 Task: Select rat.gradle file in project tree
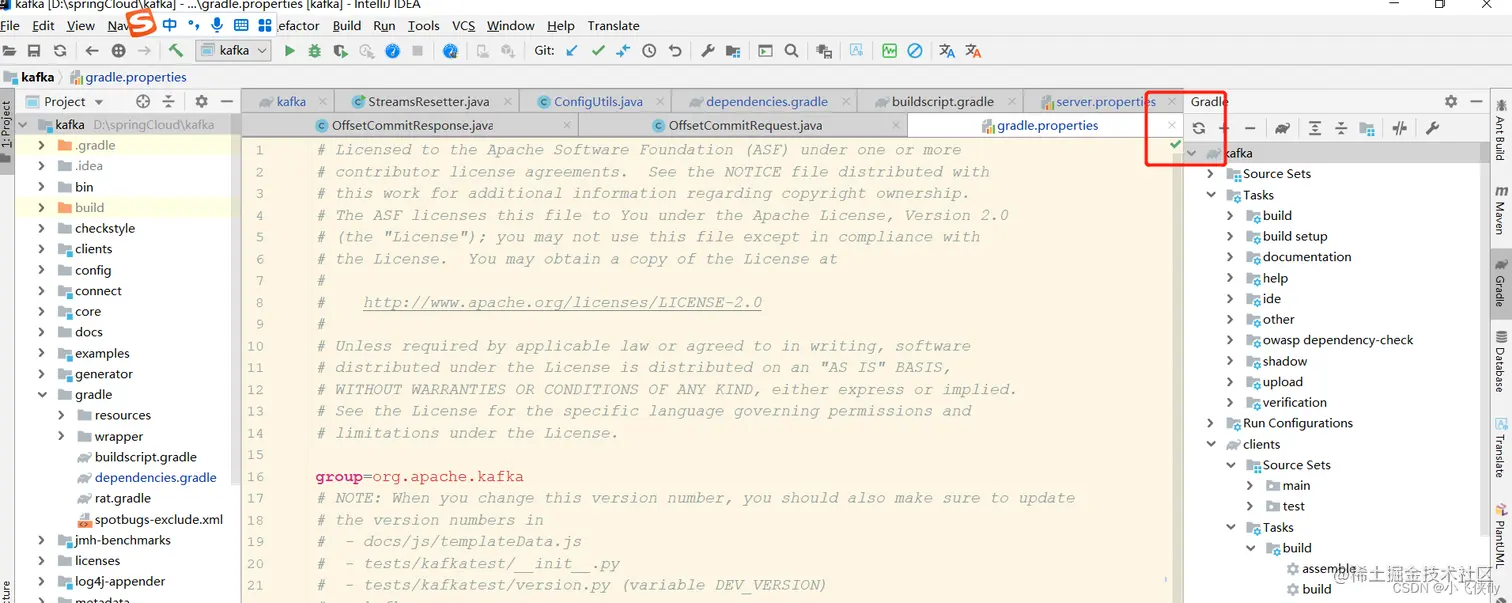122,498
